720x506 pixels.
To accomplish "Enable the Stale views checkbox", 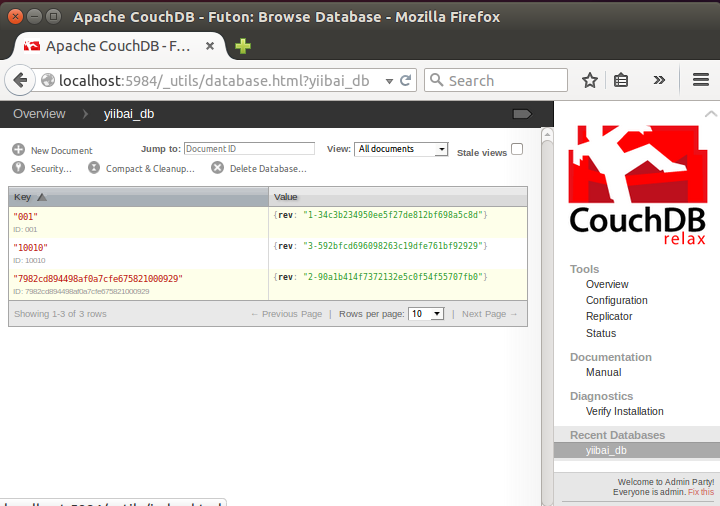I will coord(517,150).
